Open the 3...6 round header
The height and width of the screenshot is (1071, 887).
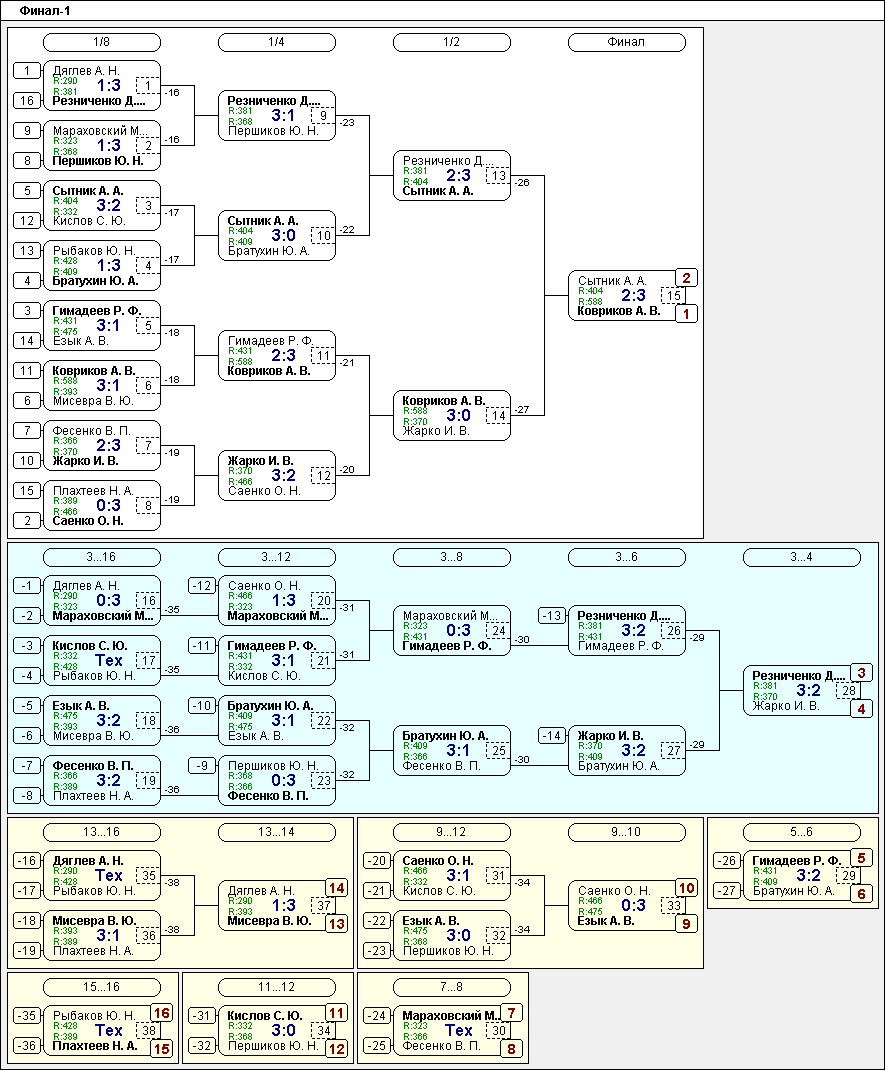(x=626, y=557)
